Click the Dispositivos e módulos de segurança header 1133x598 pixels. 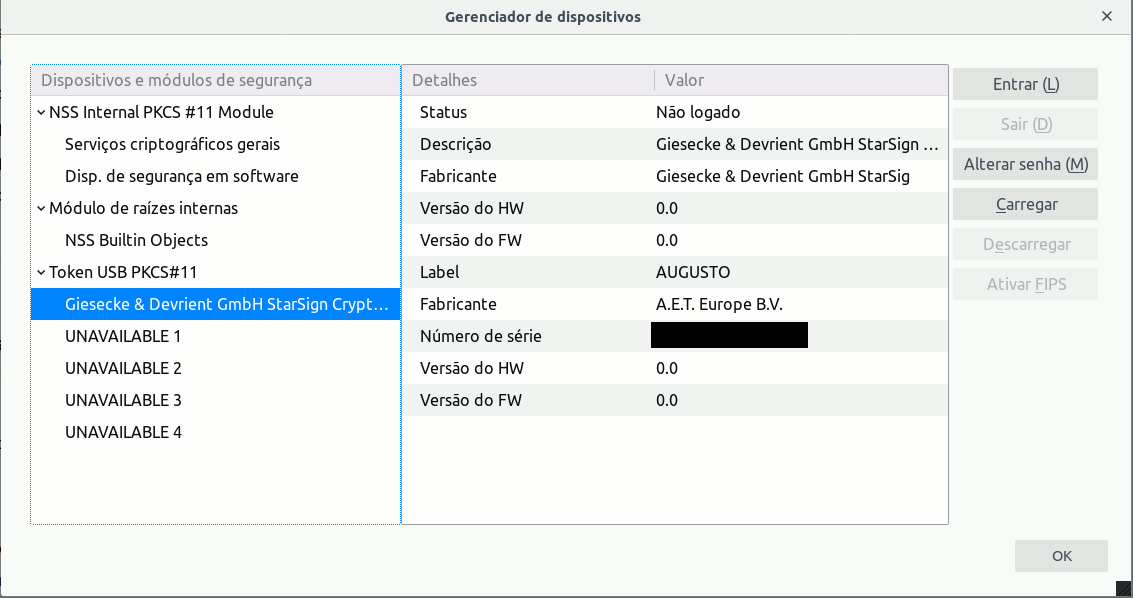(x=215, y=80)
